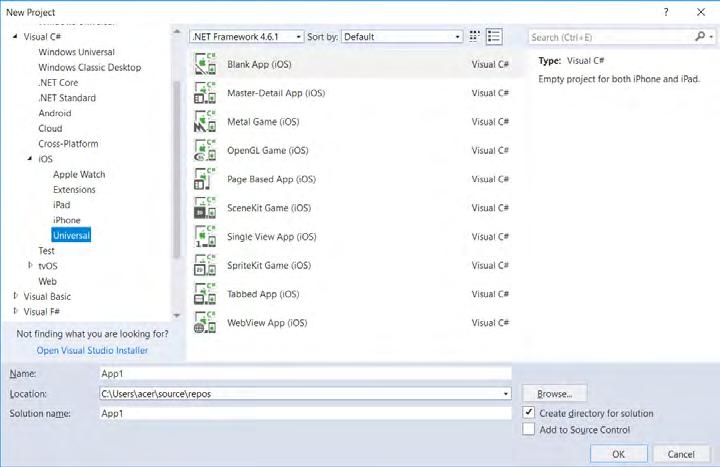Click the tree scroll down arrow
The width and height of the screenshot is (720, 467).
(x=177, y=315)
